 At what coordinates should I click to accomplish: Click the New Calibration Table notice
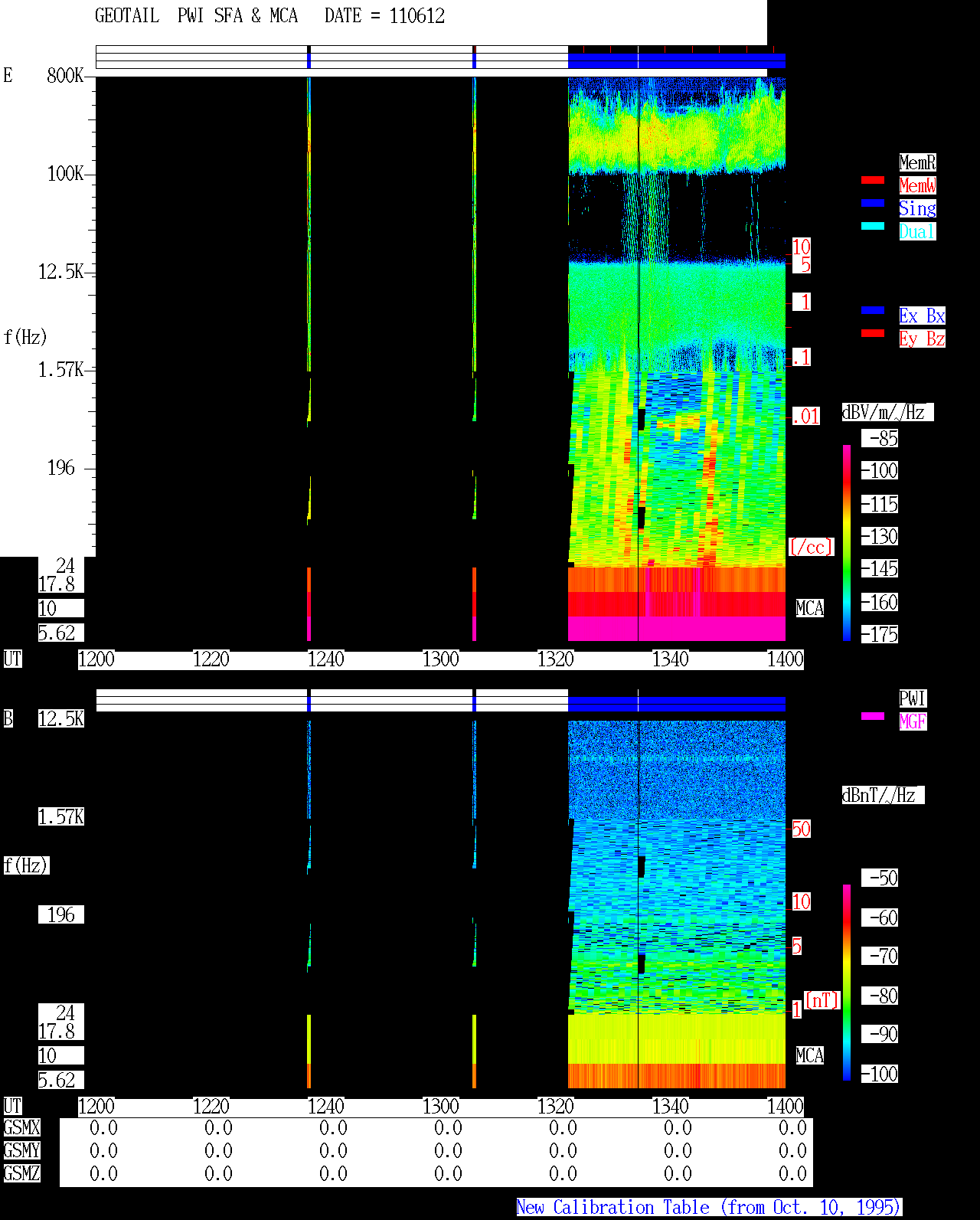(709, 1207)
